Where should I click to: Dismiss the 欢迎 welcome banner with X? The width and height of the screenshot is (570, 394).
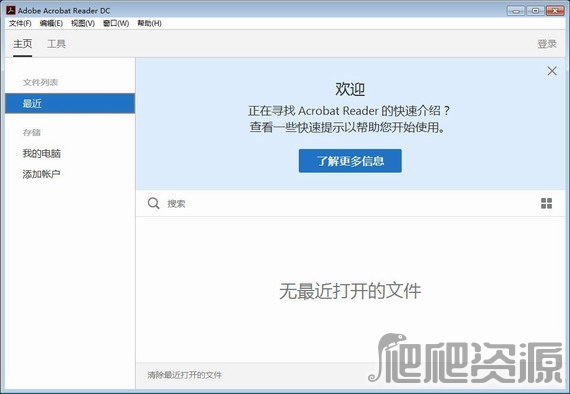(552, 71)
